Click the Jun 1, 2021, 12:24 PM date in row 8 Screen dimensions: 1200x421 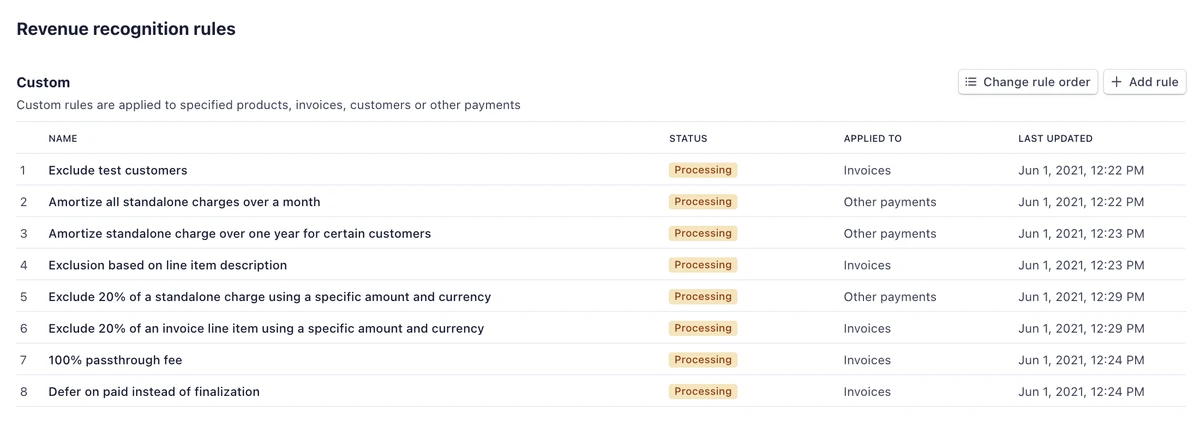coord(1081,392)
